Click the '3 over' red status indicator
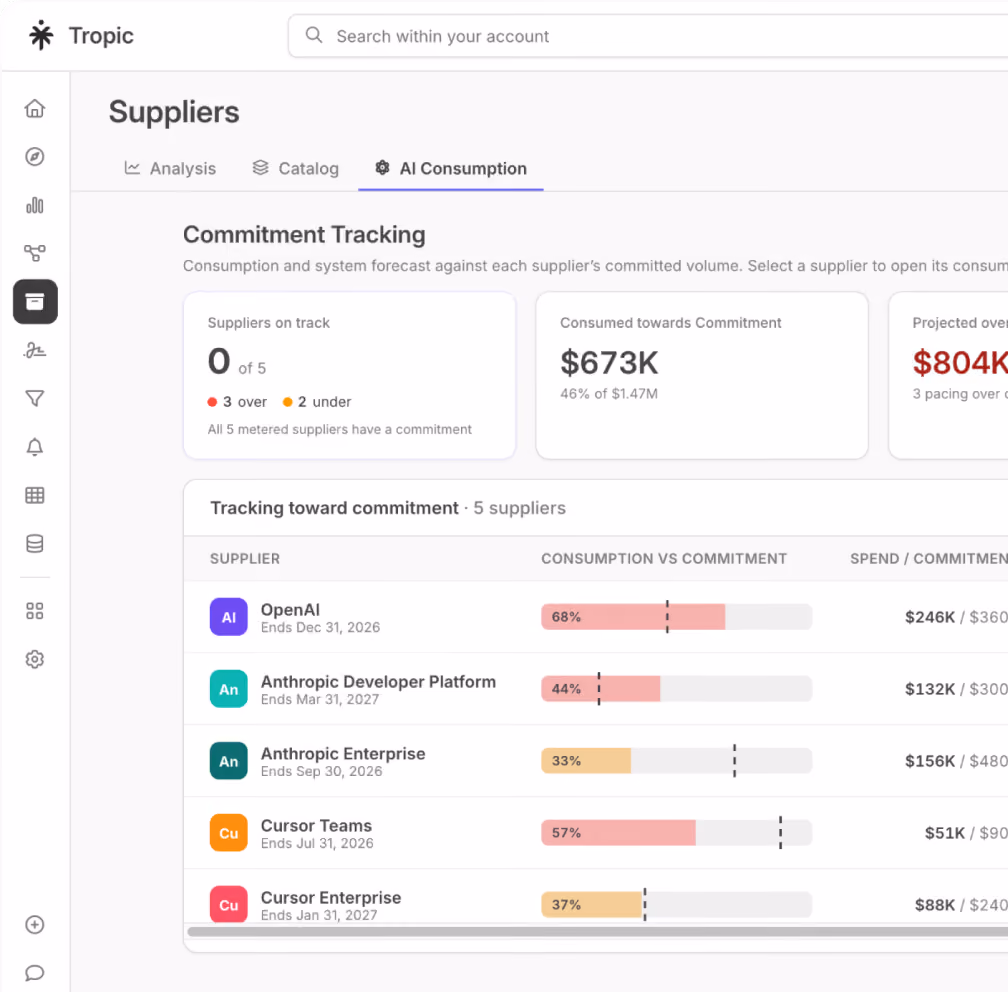 pyautogui.click(x=237, y=402)
